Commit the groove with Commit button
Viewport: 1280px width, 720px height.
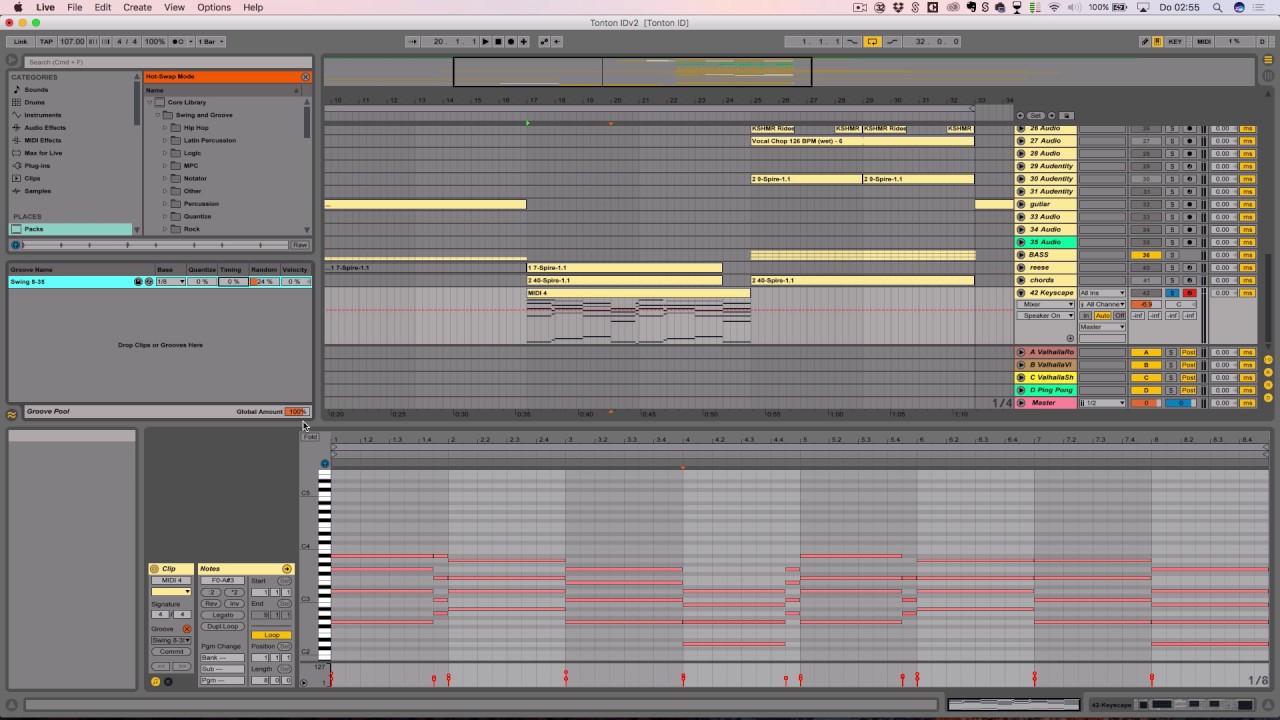point(171,652)
